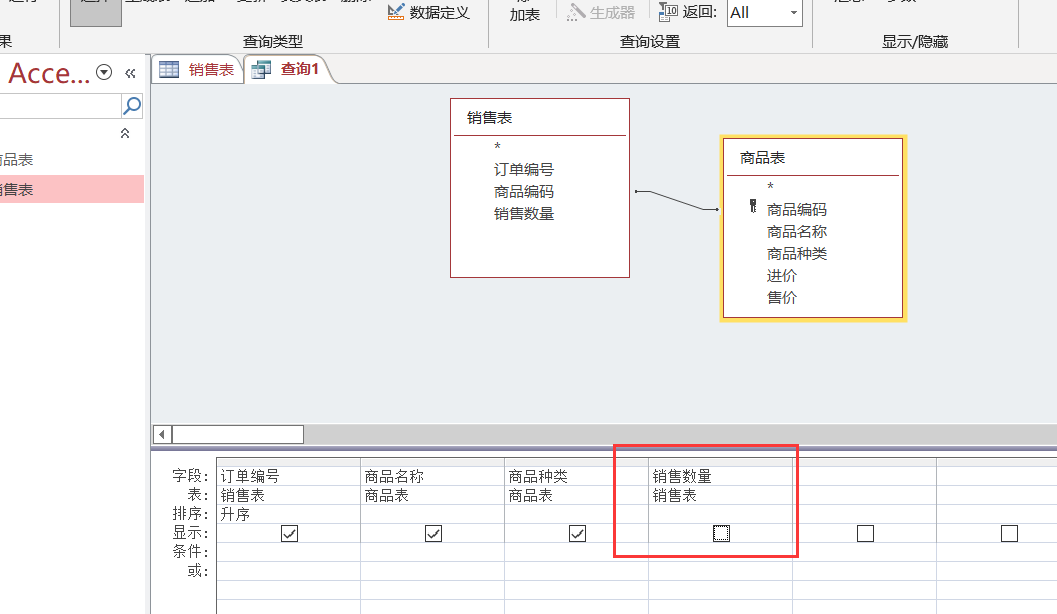This screenshot has height=614, width=1057.
Task: Click the 返回 top-values icon
Action: pos(667,11)
